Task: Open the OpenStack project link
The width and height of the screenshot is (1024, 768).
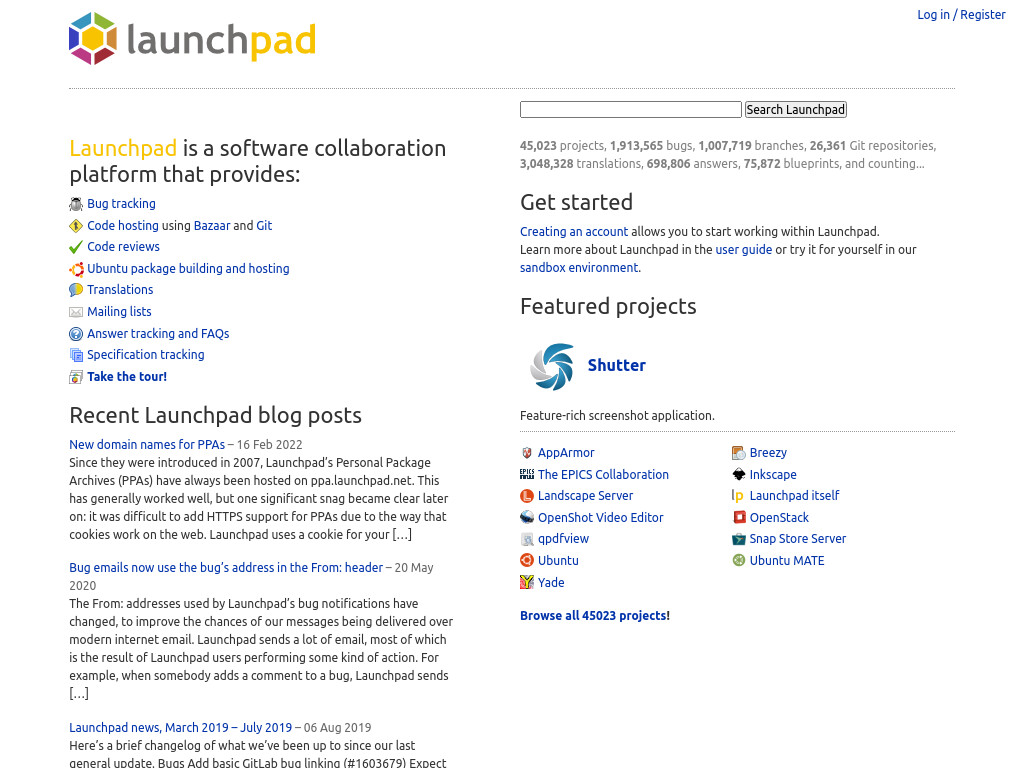Action: point(778,518)
